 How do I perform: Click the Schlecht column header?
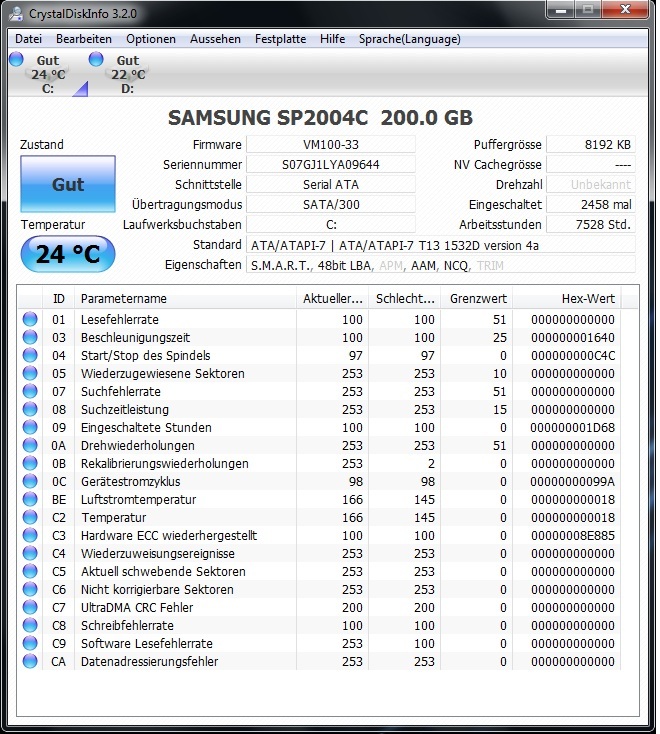tap(404, 299)
